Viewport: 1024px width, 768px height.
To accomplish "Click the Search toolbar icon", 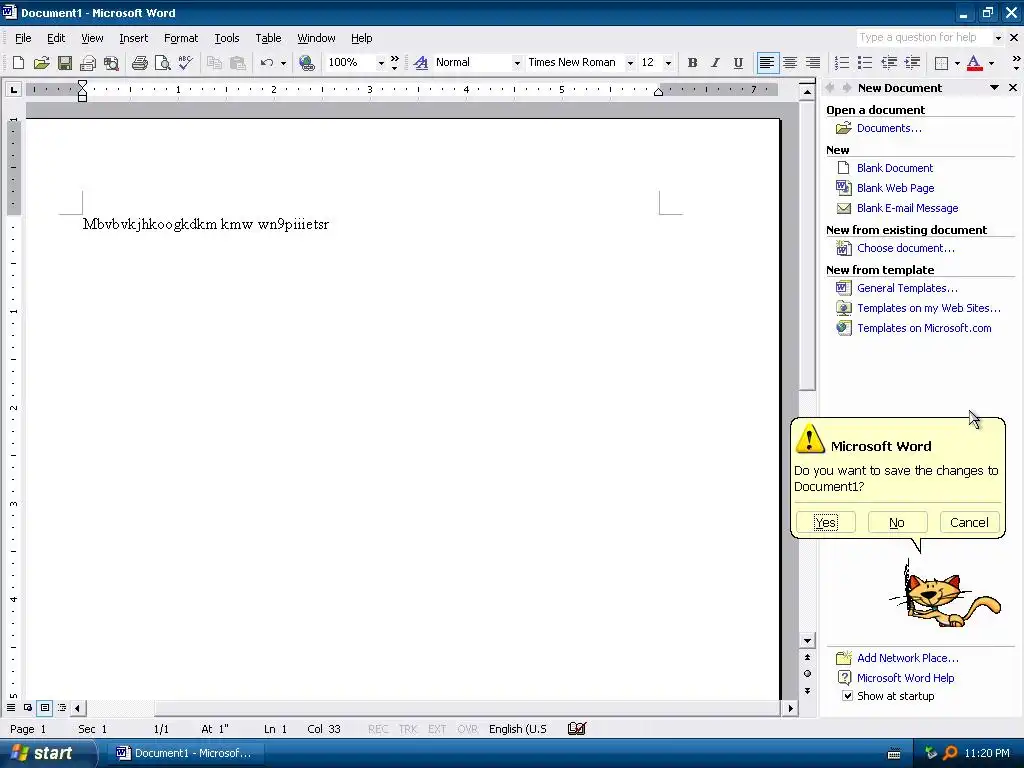I will (x=111, y=63).
